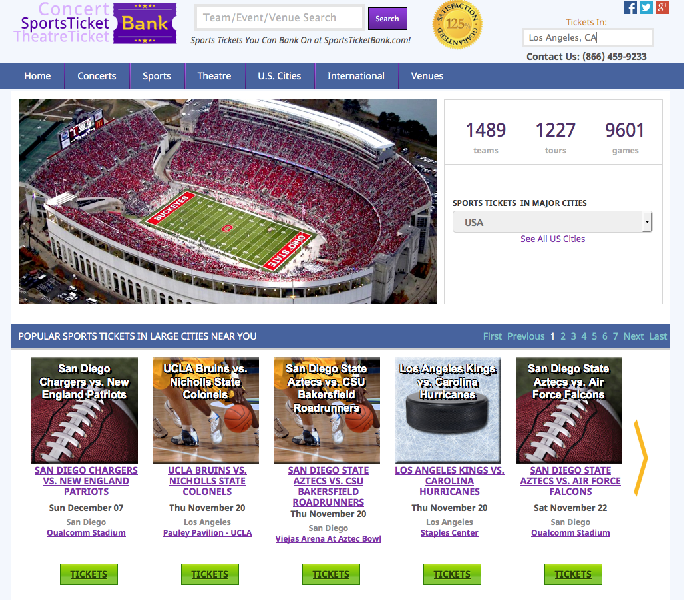Image resolution: width=684 pixels, height=600 pixels.
Task: Click TICKETS for Aztecs vs. Air Force
Action: tap(573, 574)
